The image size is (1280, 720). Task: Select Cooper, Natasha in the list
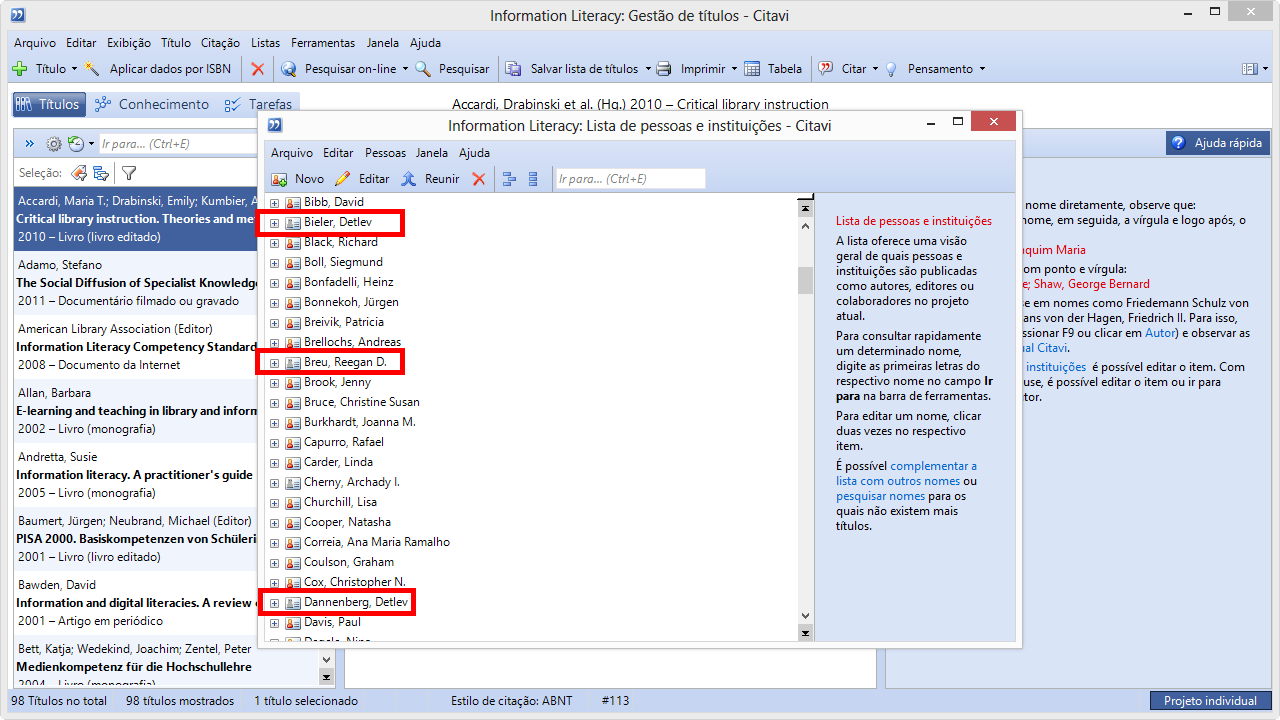click(x=347, y=522)
